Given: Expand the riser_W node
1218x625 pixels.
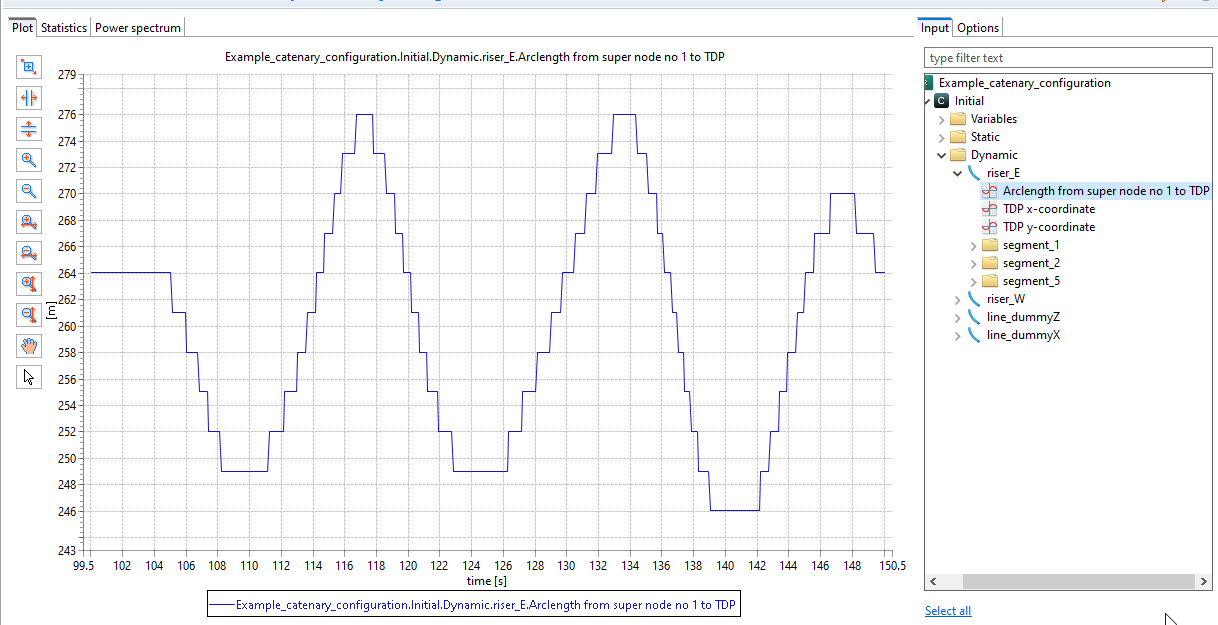Looking at the screenshot, I should click(958, 299).
